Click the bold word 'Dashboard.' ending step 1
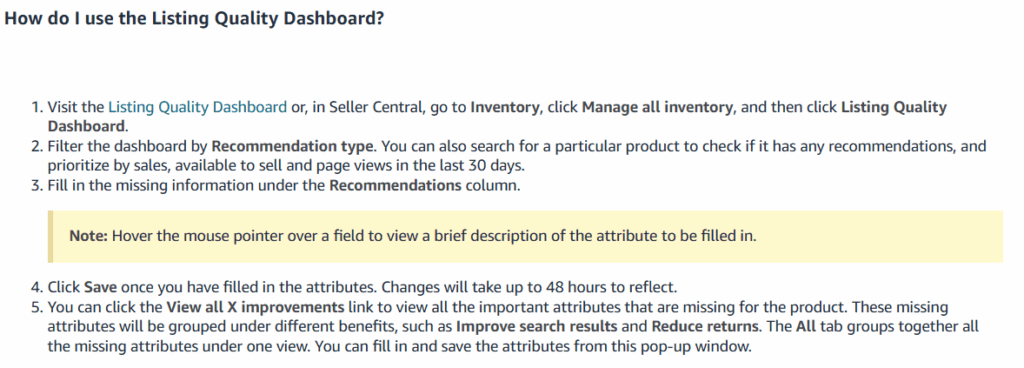Viewport: 1024px width, 368px height. pyautogui.click(x=88, y=126)
